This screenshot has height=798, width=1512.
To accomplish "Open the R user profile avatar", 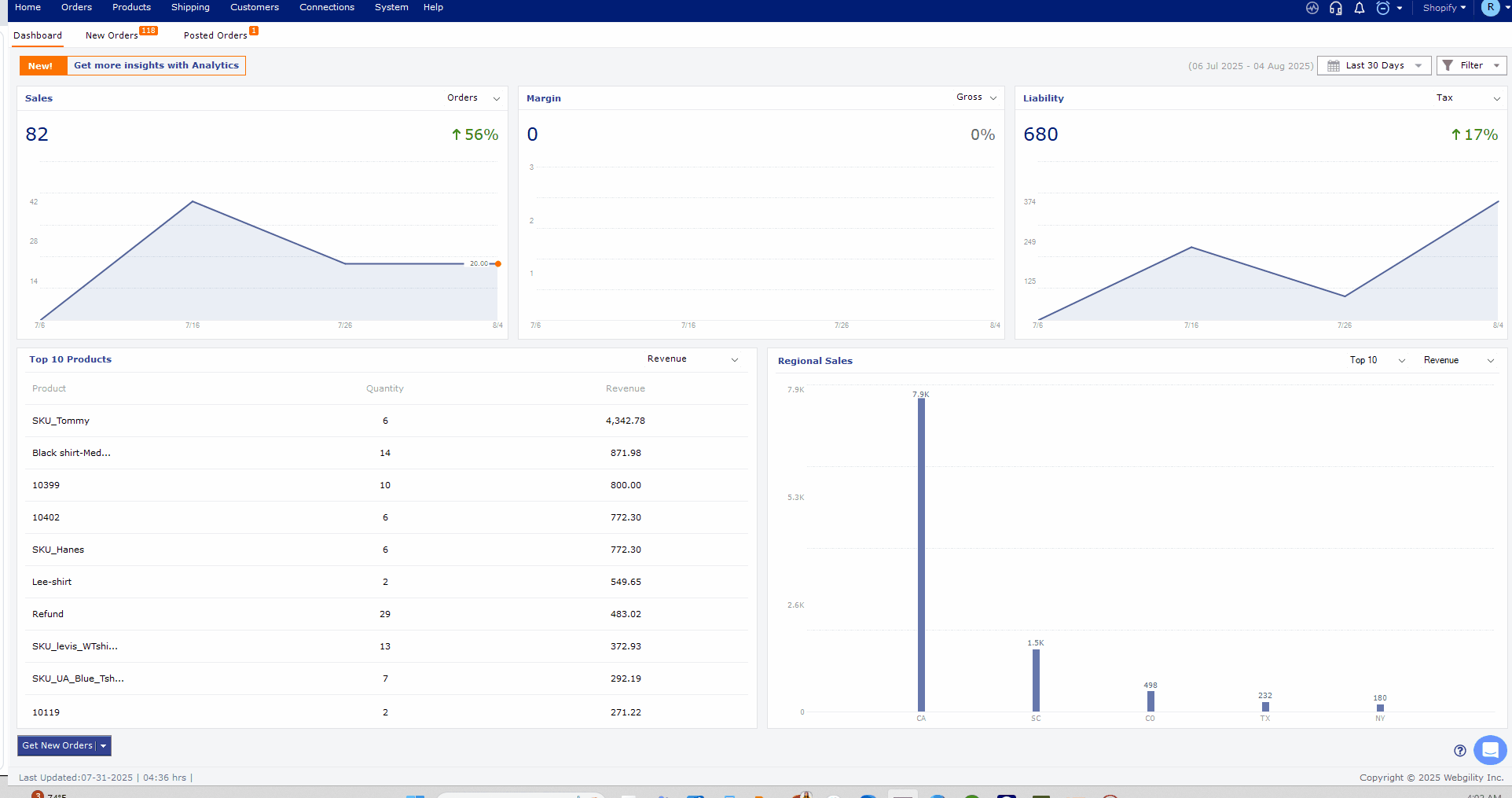I will [x=1490, y=8].
